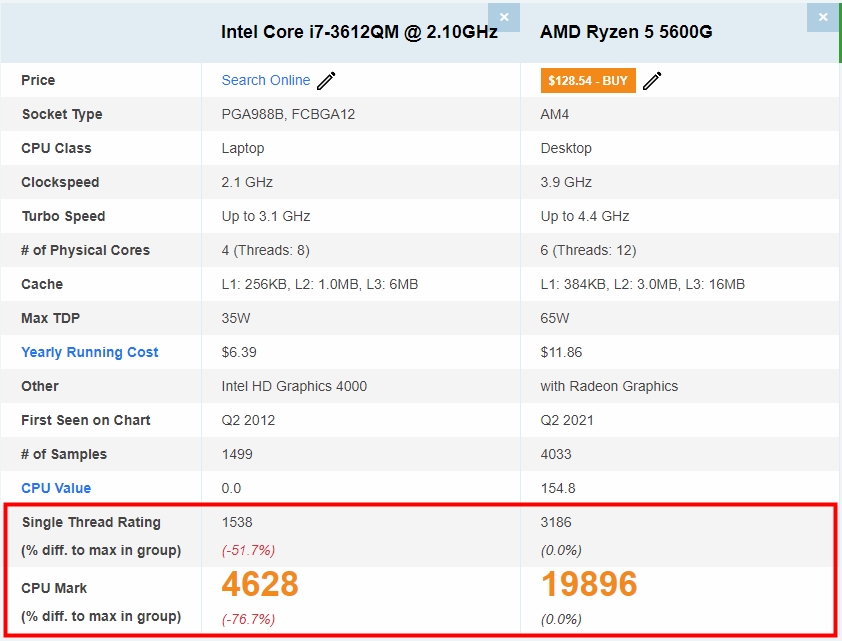Select 1499 samples value
Screen dimensions: 842x641
[237, 454]
